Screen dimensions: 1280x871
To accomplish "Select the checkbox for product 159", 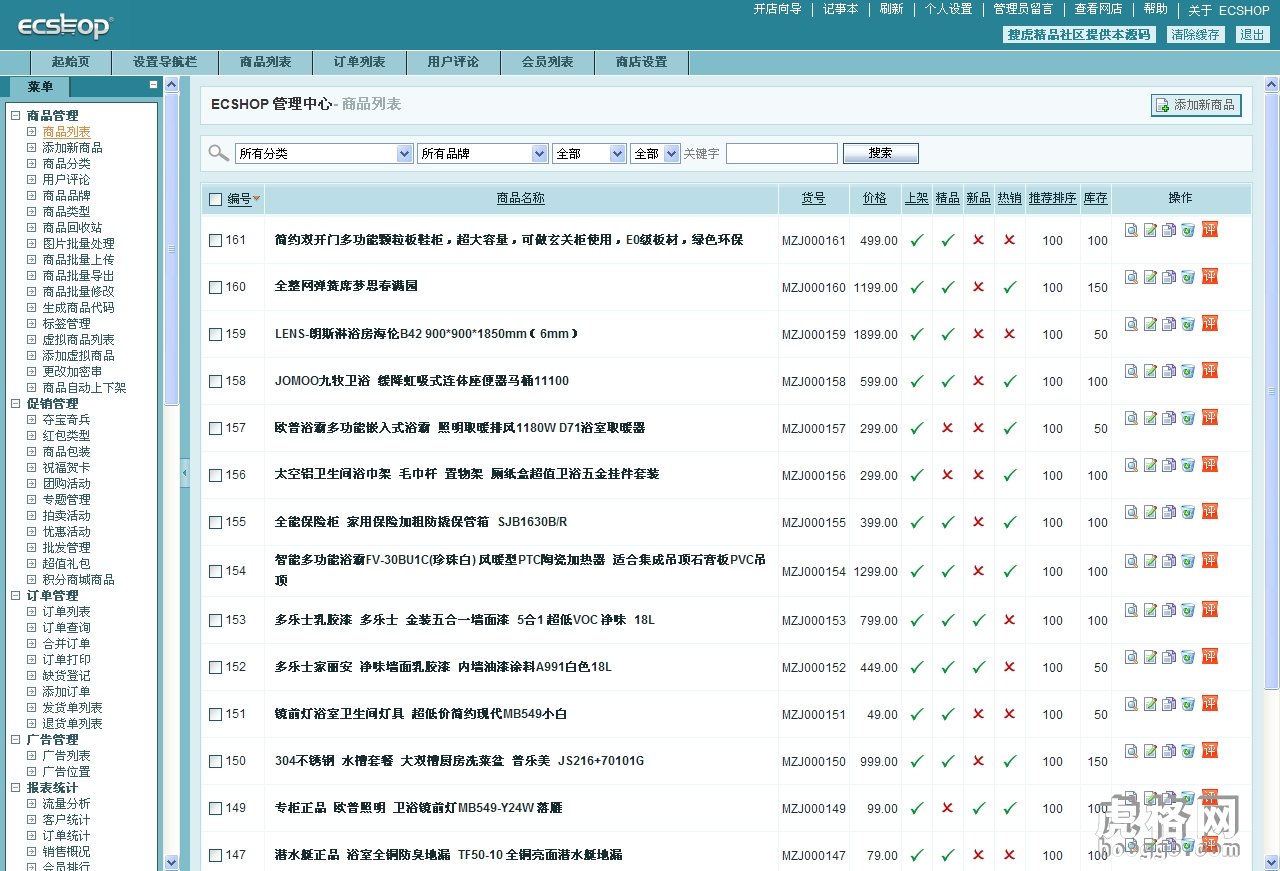I will click(x=215, y=334).
